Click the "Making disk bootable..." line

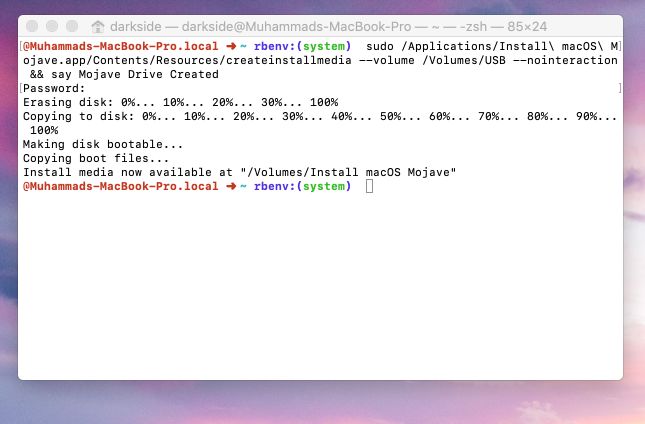click(x=103, y=144)
